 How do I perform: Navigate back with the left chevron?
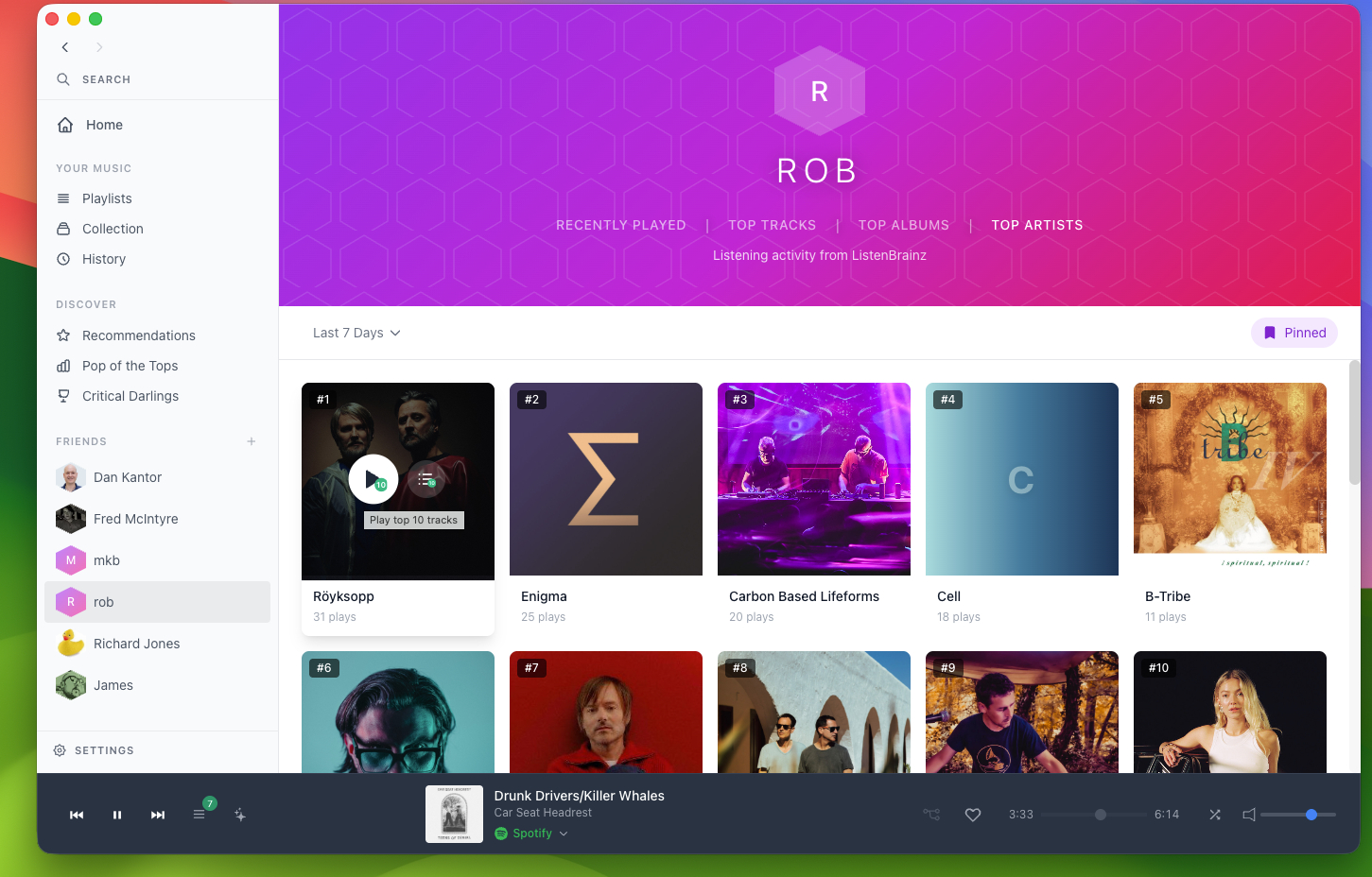coord(65,47)
